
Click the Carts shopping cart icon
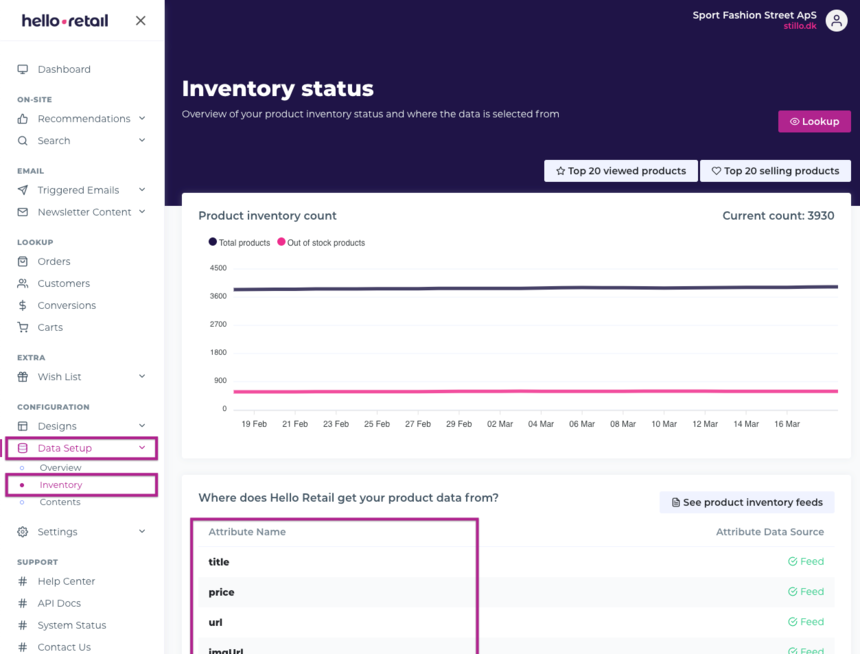pyautogui.click(x=23, y=328)
